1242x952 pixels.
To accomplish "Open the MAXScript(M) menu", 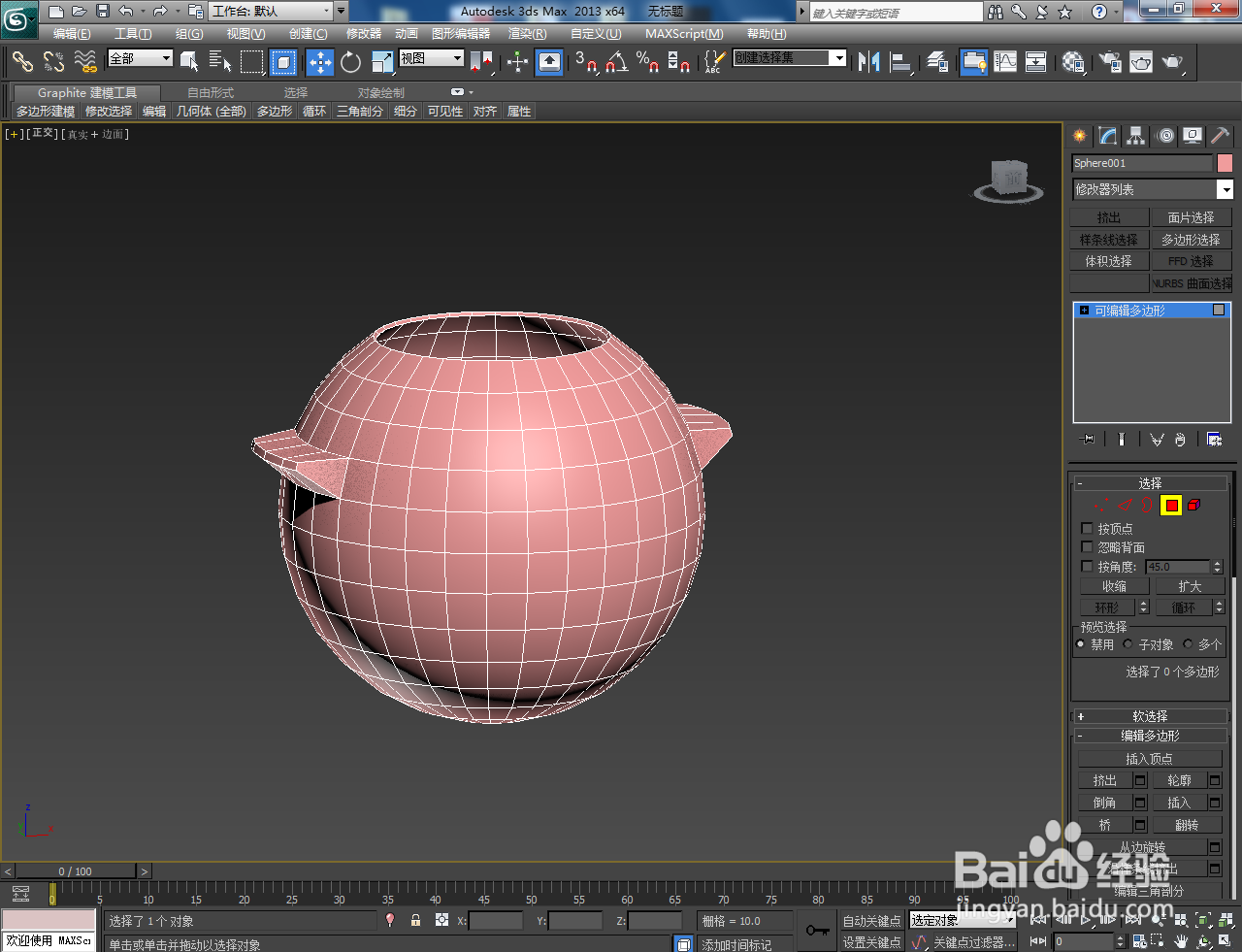I will (x=684, y=34).
